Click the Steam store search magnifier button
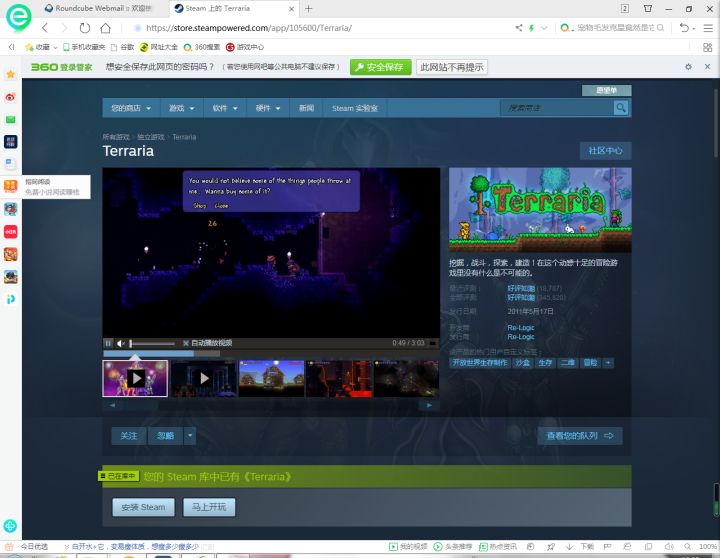 pyautogui.click(x=621, y=108)
